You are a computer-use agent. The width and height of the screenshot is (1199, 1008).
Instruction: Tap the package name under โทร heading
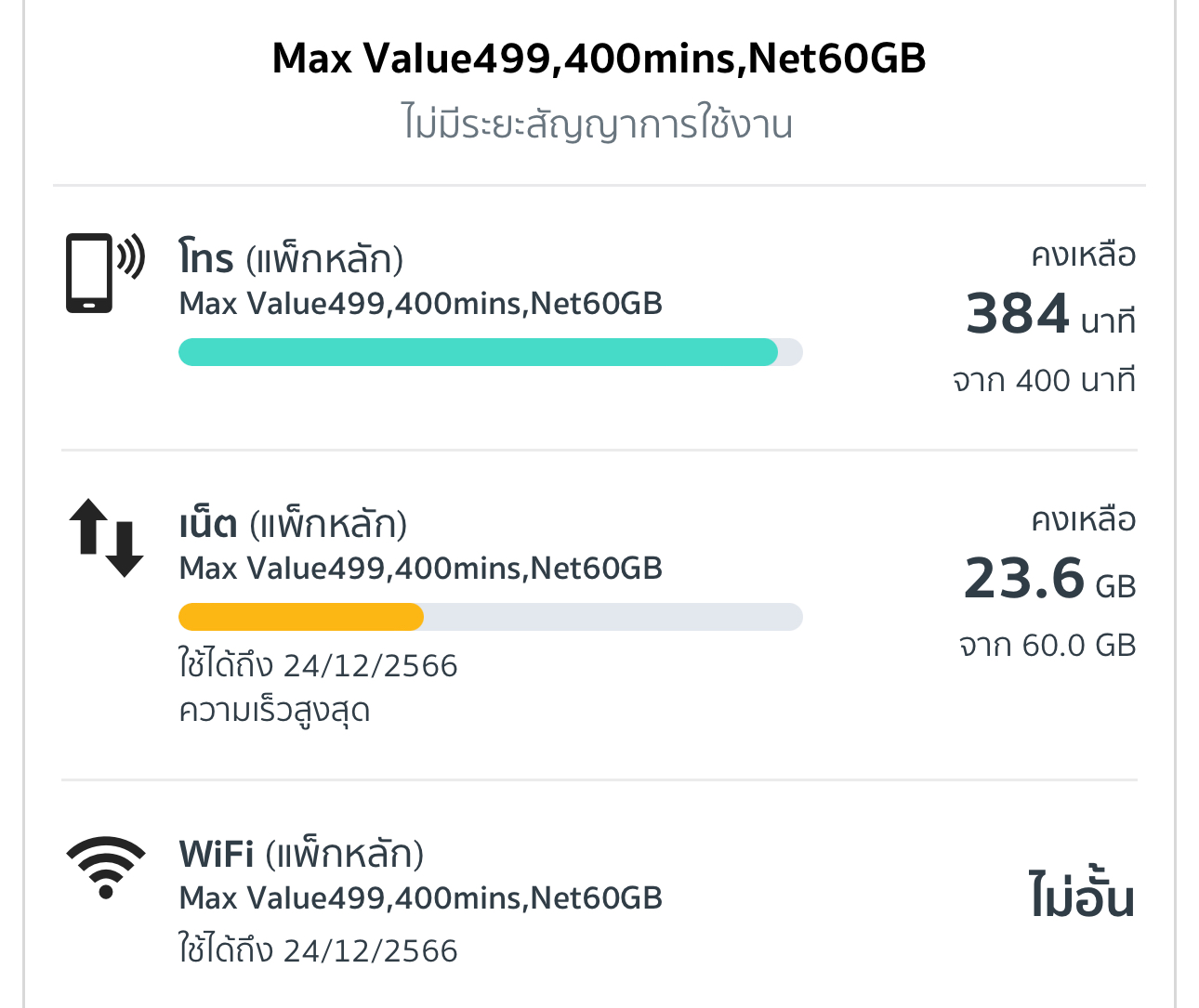click(x=420, y=303)
